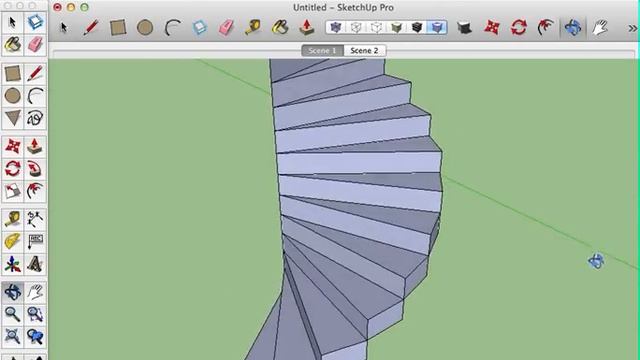The width and height of the screenshot is (640, 360).
Task: Select the Text label tool
Action: tap(35, 242)
